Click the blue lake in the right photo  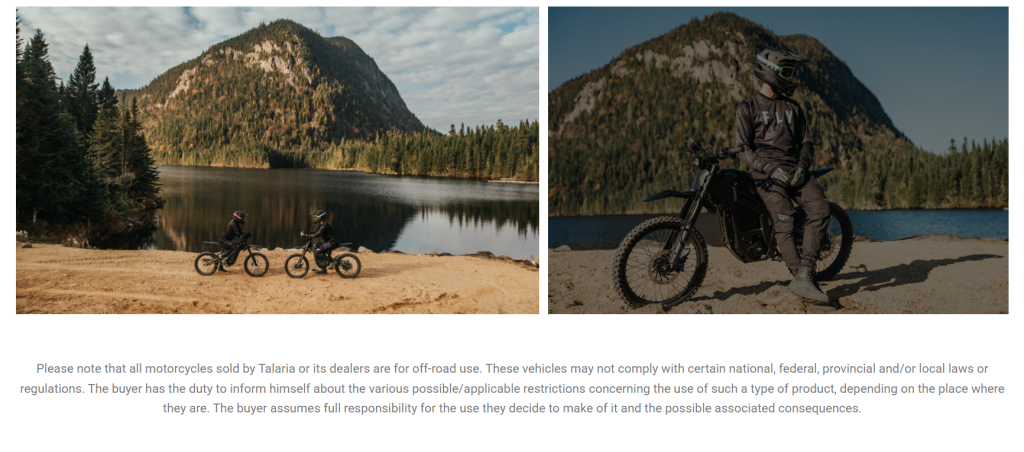pyautogui.click(x=927, y=224)
